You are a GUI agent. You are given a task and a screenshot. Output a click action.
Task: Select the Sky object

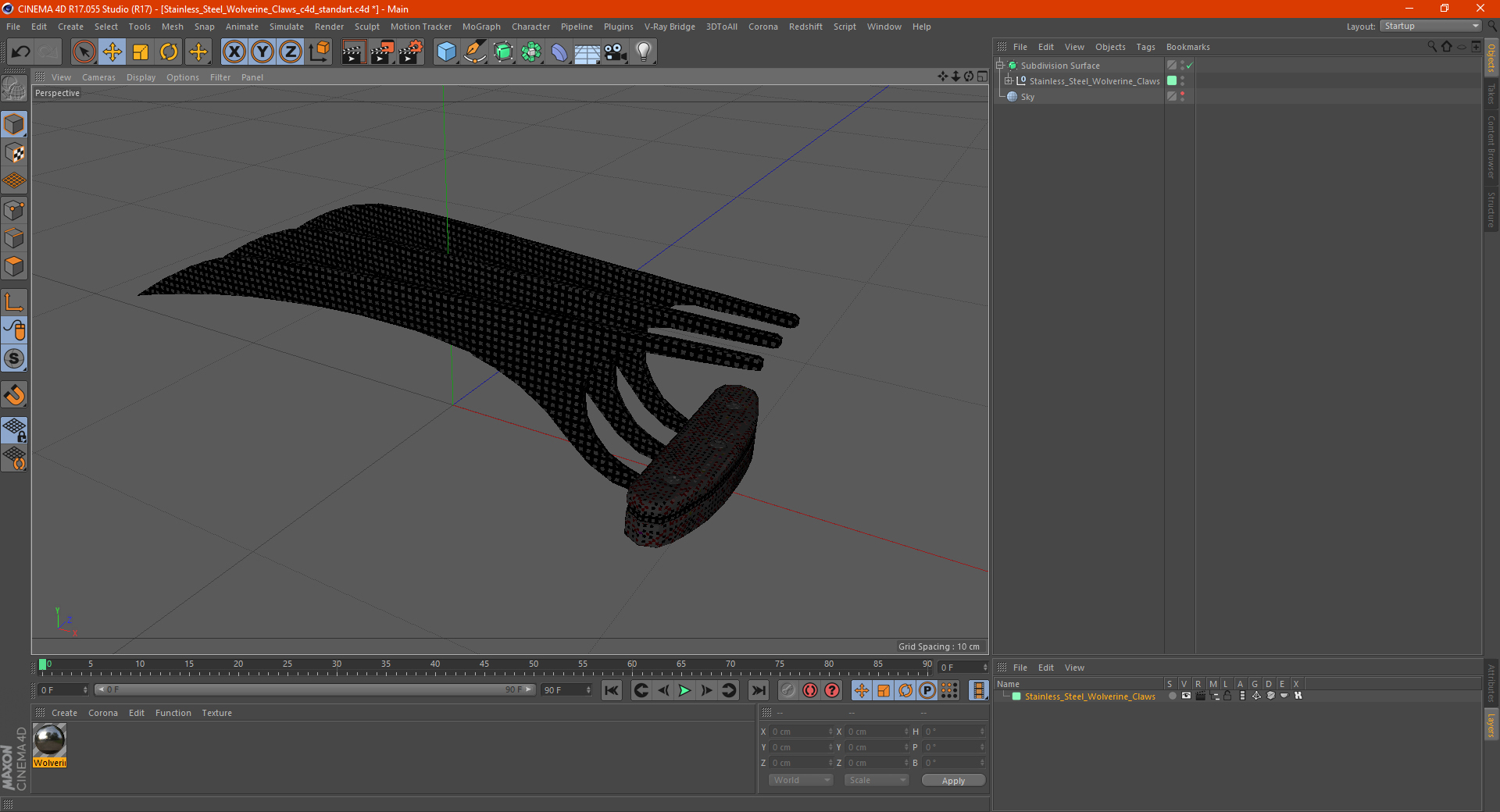tap(1027, 97)
